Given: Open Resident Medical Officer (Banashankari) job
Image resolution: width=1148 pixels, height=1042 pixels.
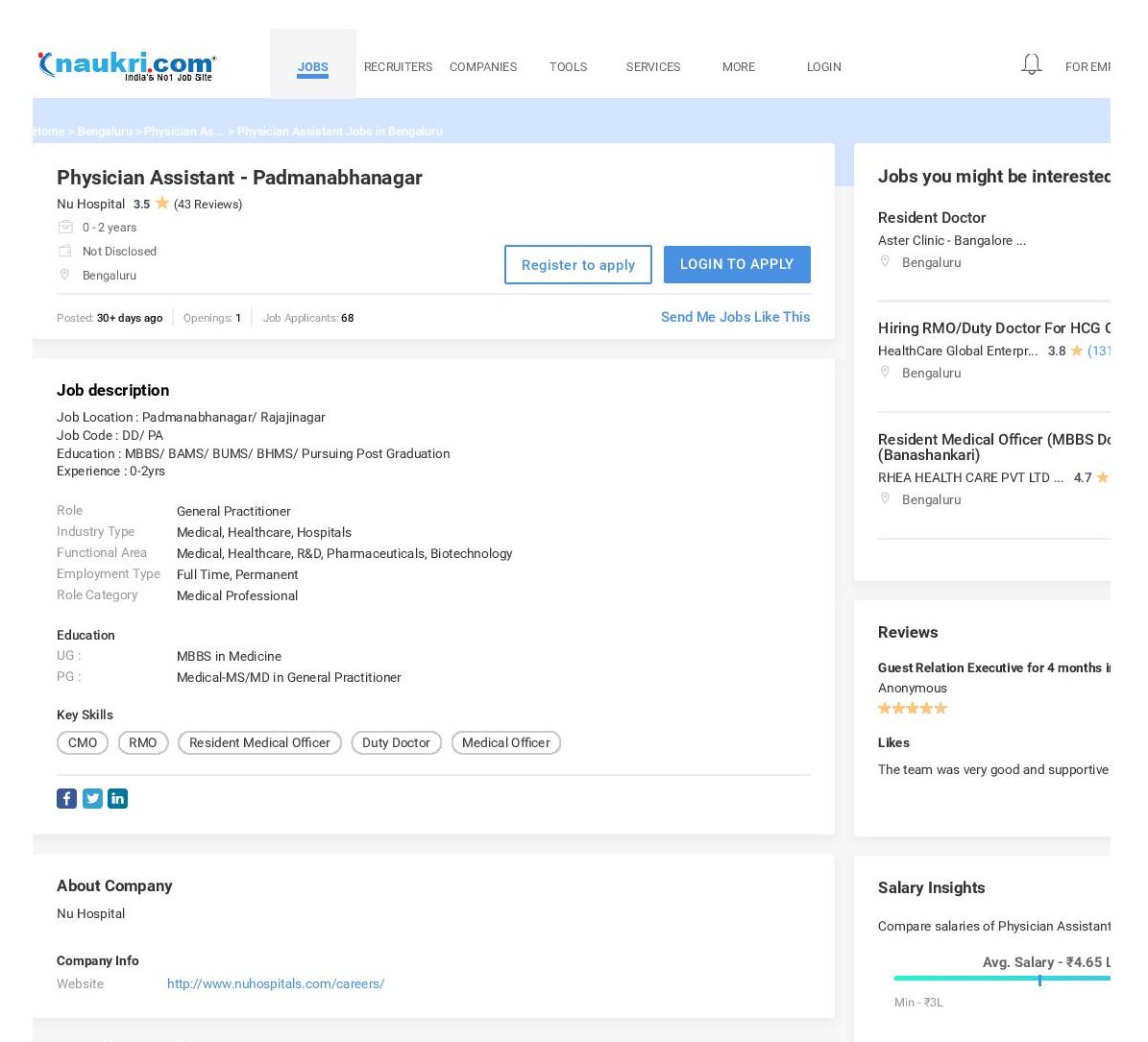Looking at the screenshot, I should point(993,448).
